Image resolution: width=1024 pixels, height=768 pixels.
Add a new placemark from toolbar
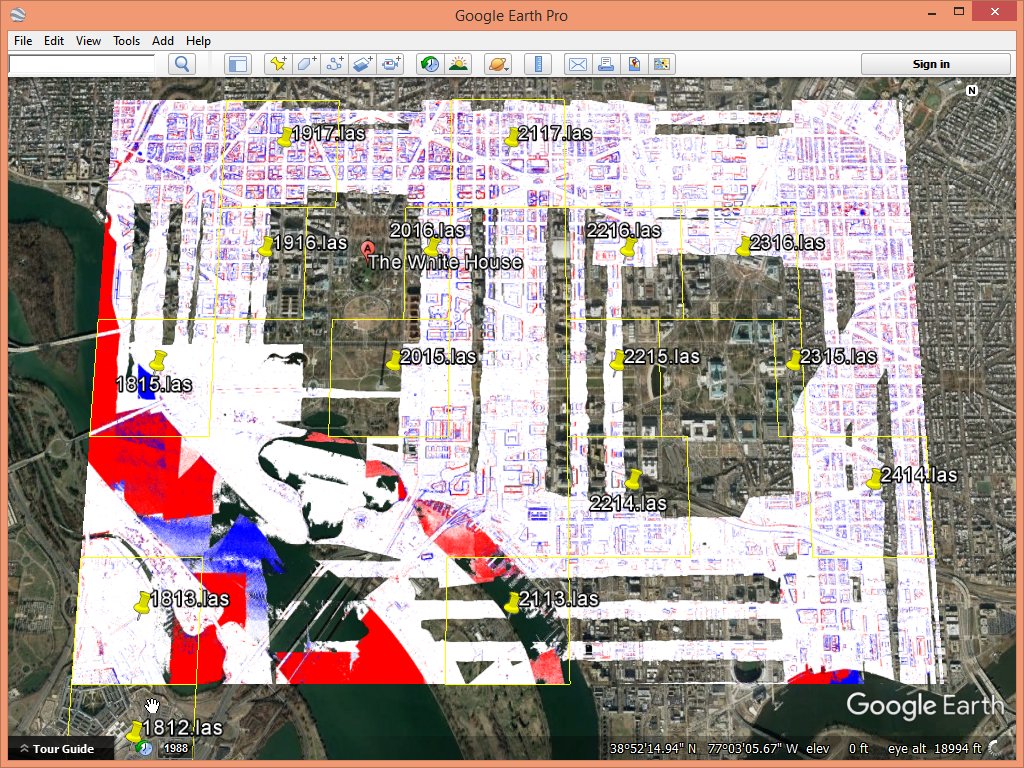[x=278, y=64]
